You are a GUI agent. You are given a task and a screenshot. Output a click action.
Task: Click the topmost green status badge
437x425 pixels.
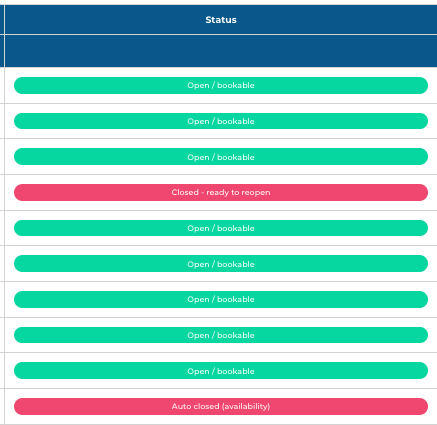coord(221,85)
